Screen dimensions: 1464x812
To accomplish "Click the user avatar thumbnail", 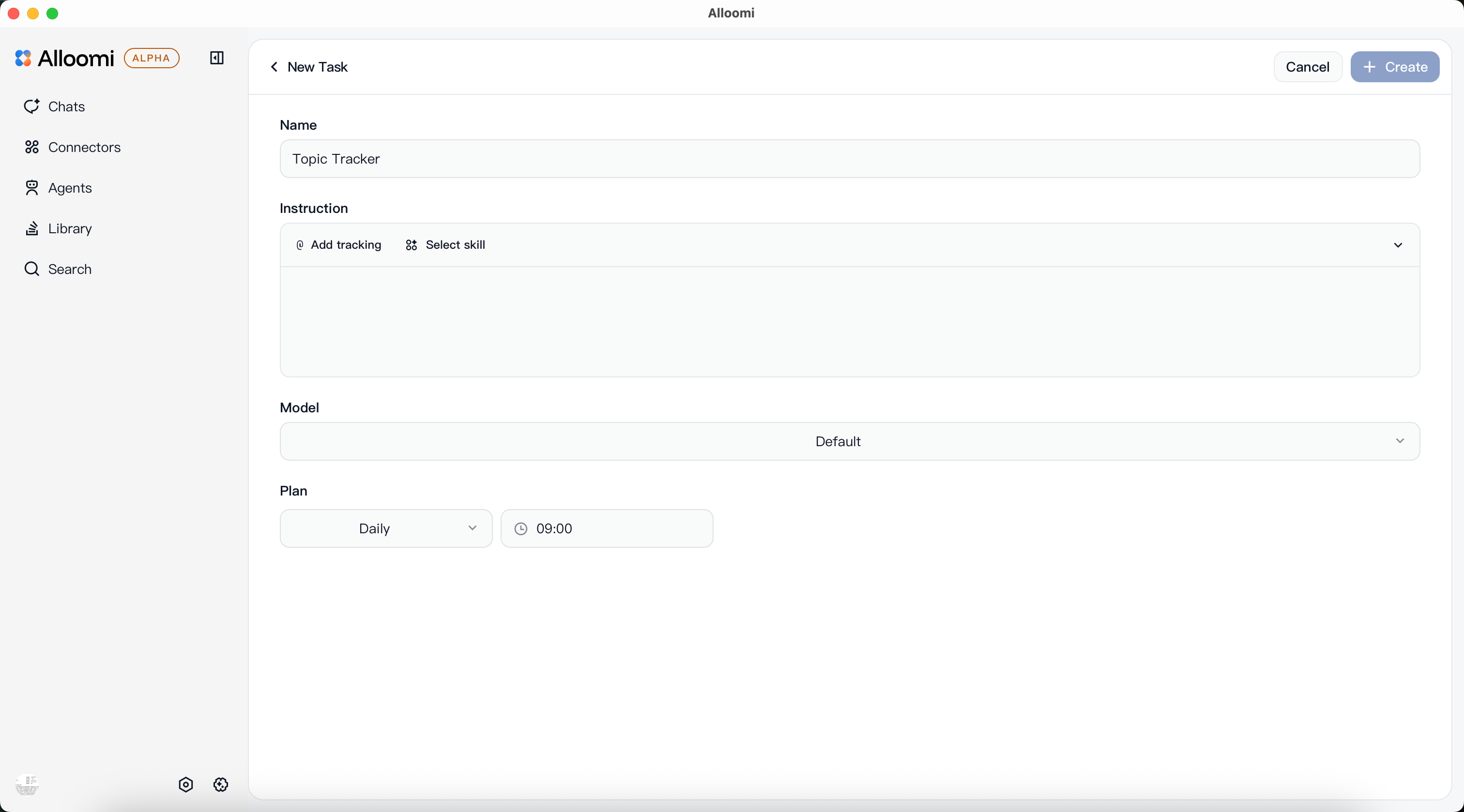I will (x=27, y=785).
